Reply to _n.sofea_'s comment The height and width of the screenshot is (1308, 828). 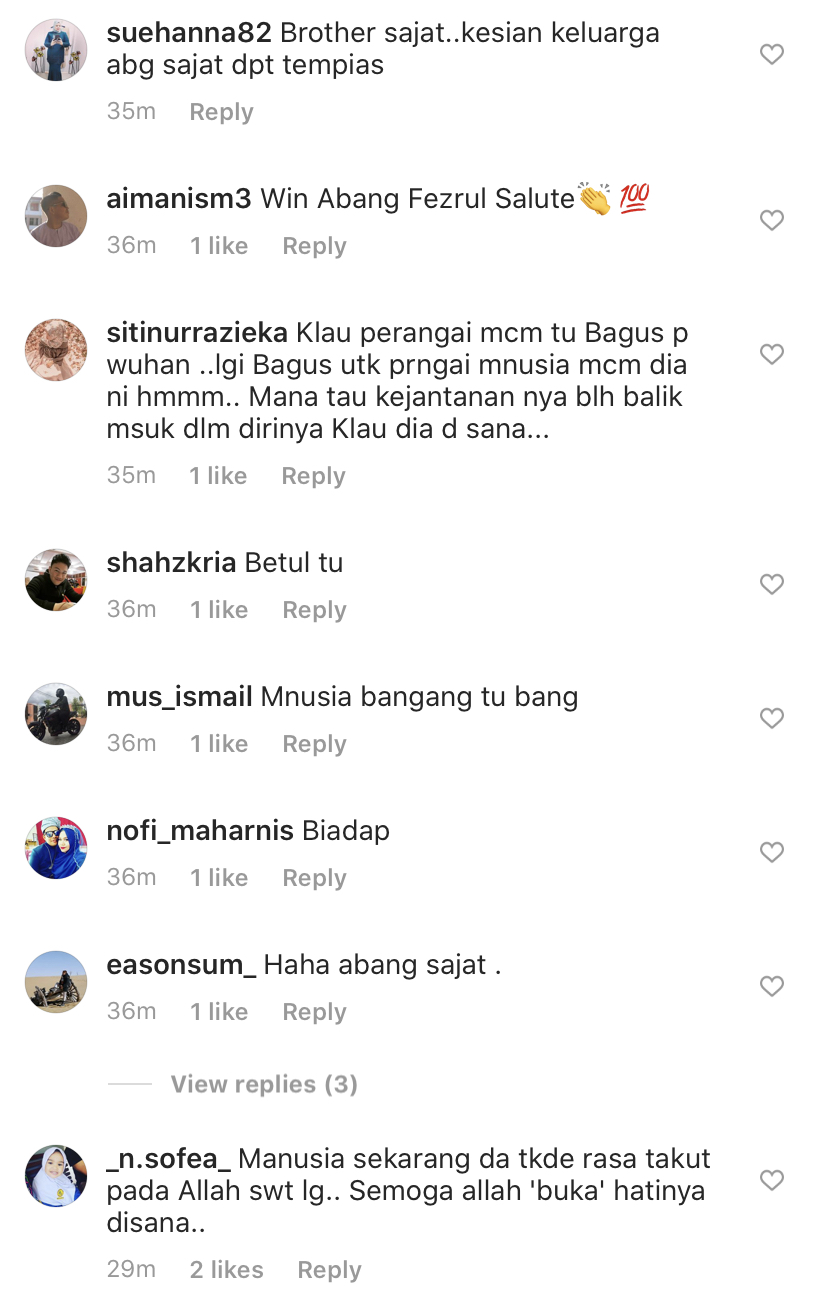click(x=329, y=1270)
